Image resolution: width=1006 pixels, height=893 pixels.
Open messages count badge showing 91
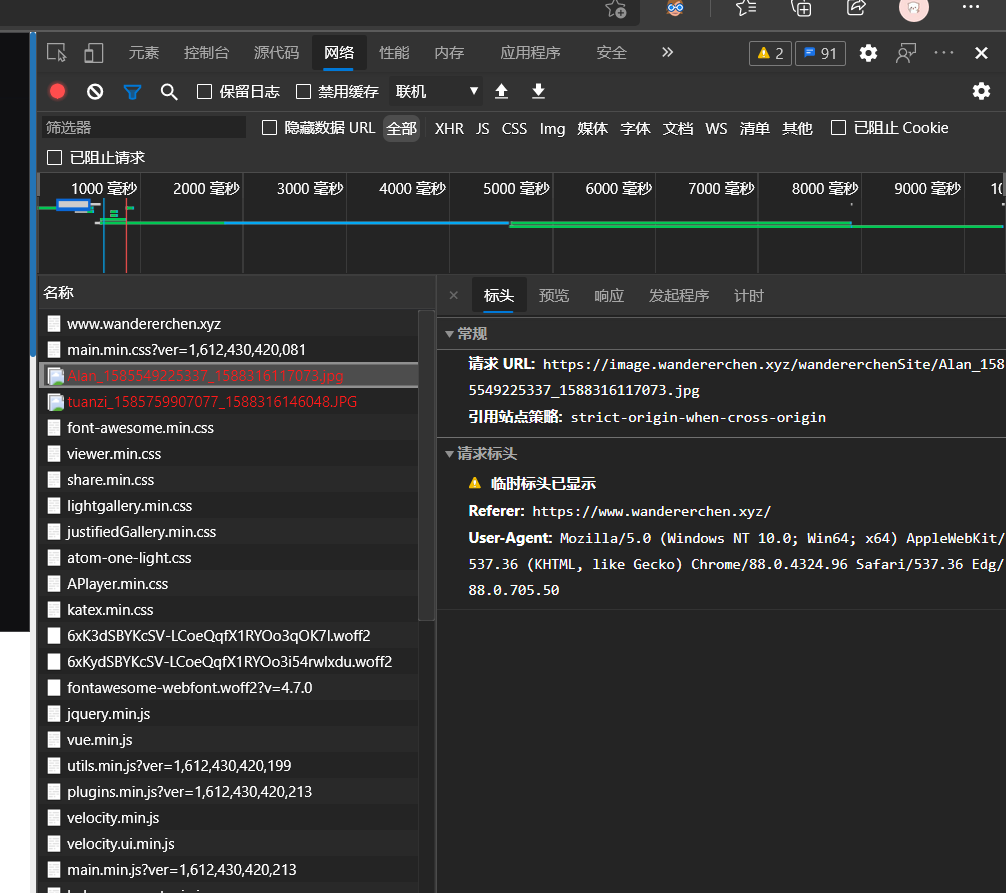coord(821,53)
